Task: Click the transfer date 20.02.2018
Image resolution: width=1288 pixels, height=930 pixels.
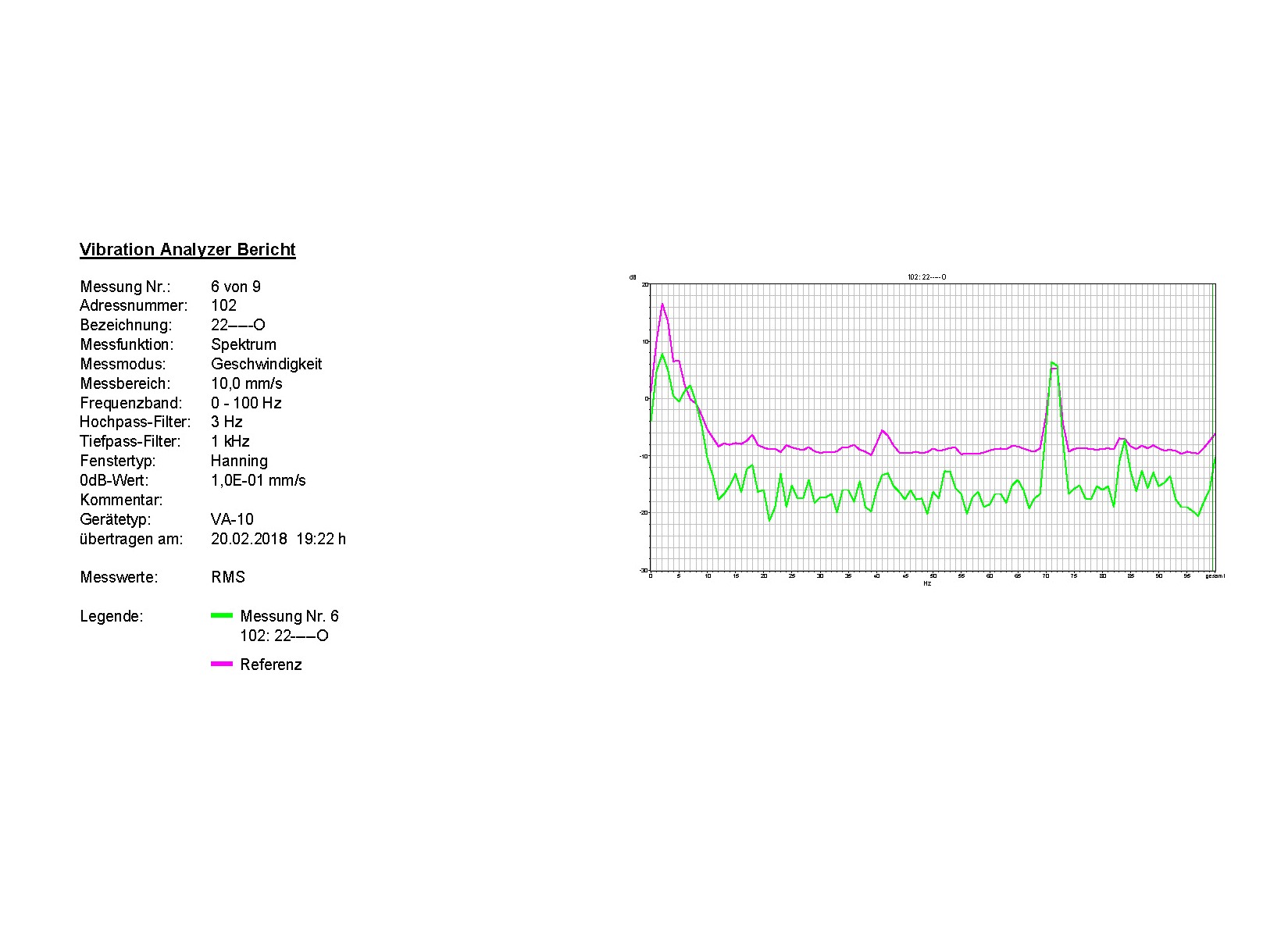Action: click(248, 539)
